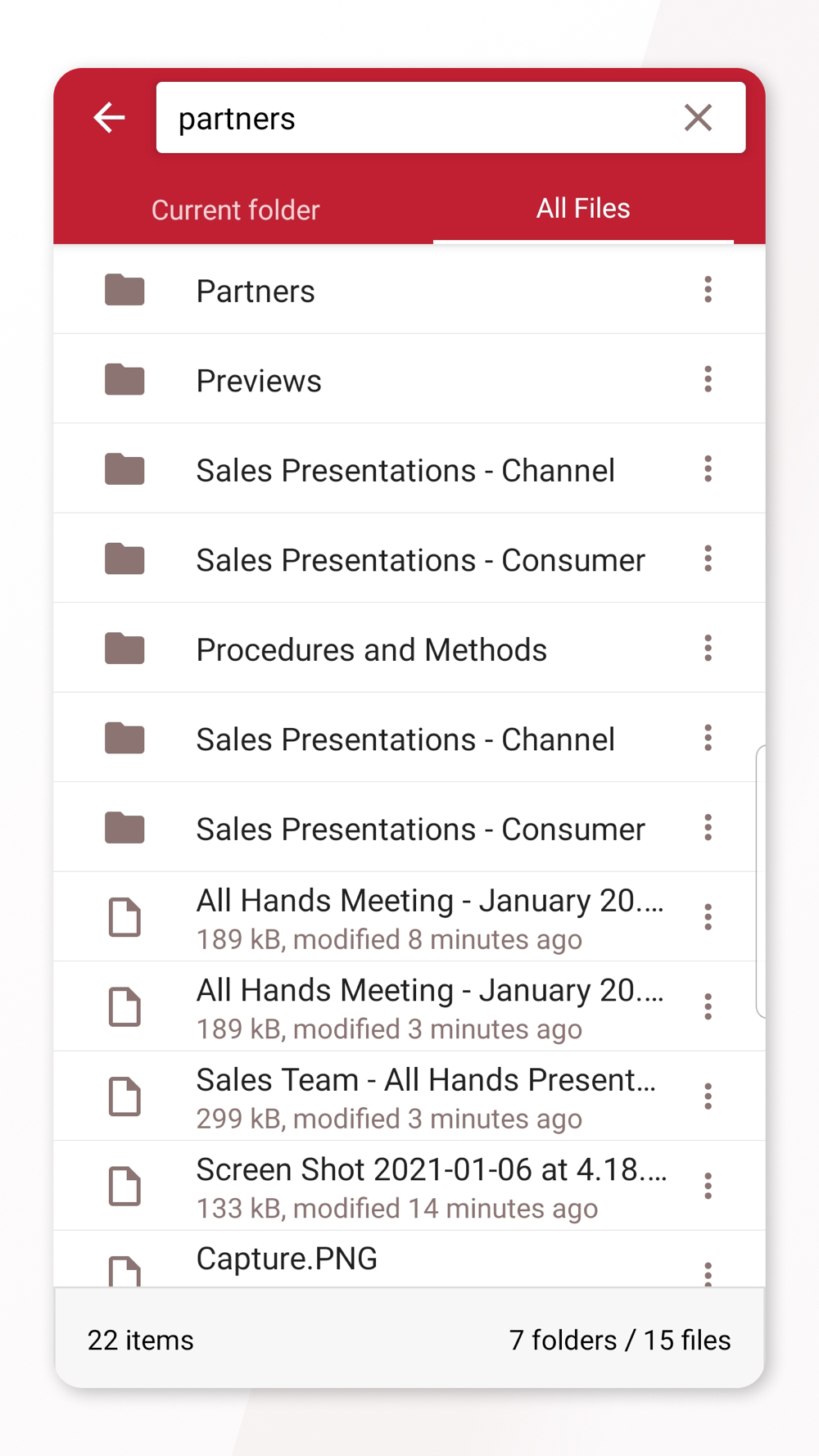This screenshot has height=1456, width=819.
Task: Open options for the Capture.PNG file
Action: 708,1273
